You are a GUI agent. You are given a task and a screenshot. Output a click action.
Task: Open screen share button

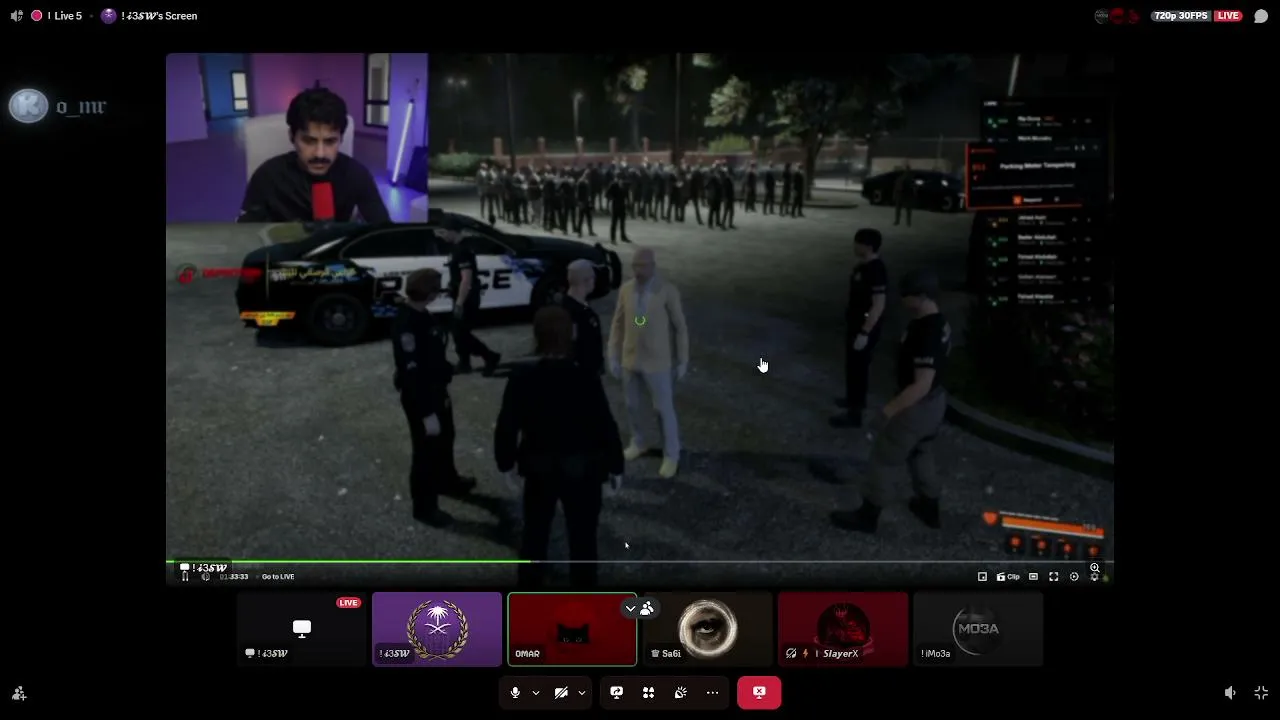[617, 692]
